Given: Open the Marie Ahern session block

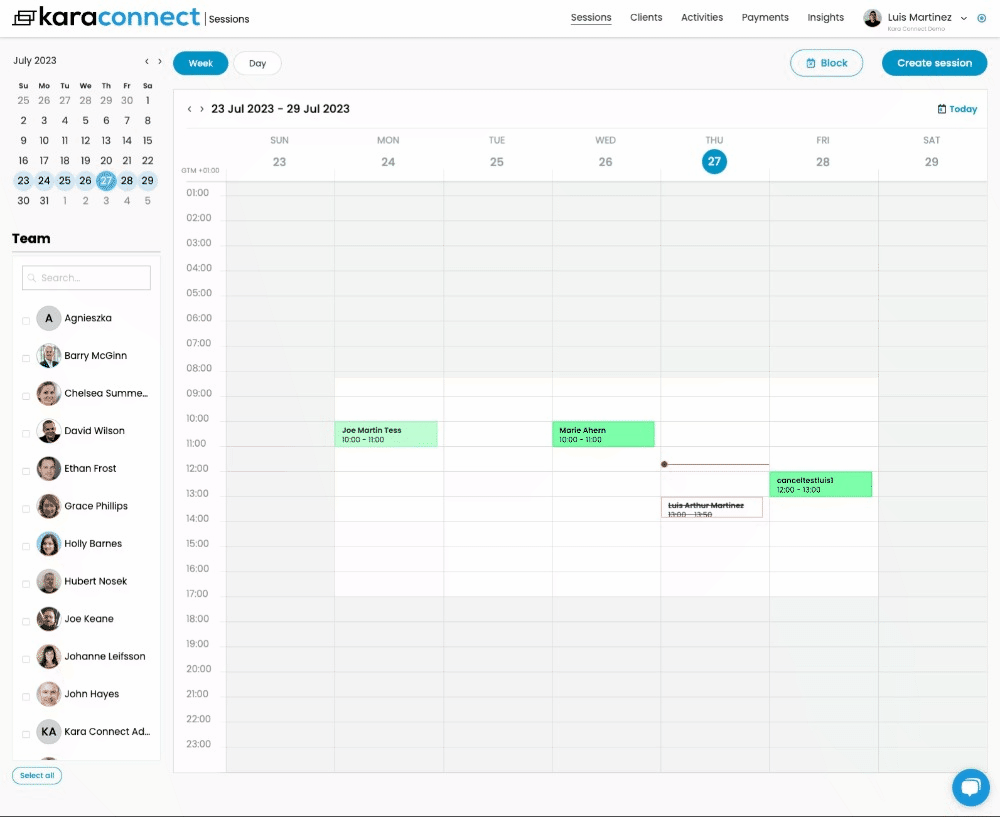Looking at the screenshot, I should coord(603,434).
